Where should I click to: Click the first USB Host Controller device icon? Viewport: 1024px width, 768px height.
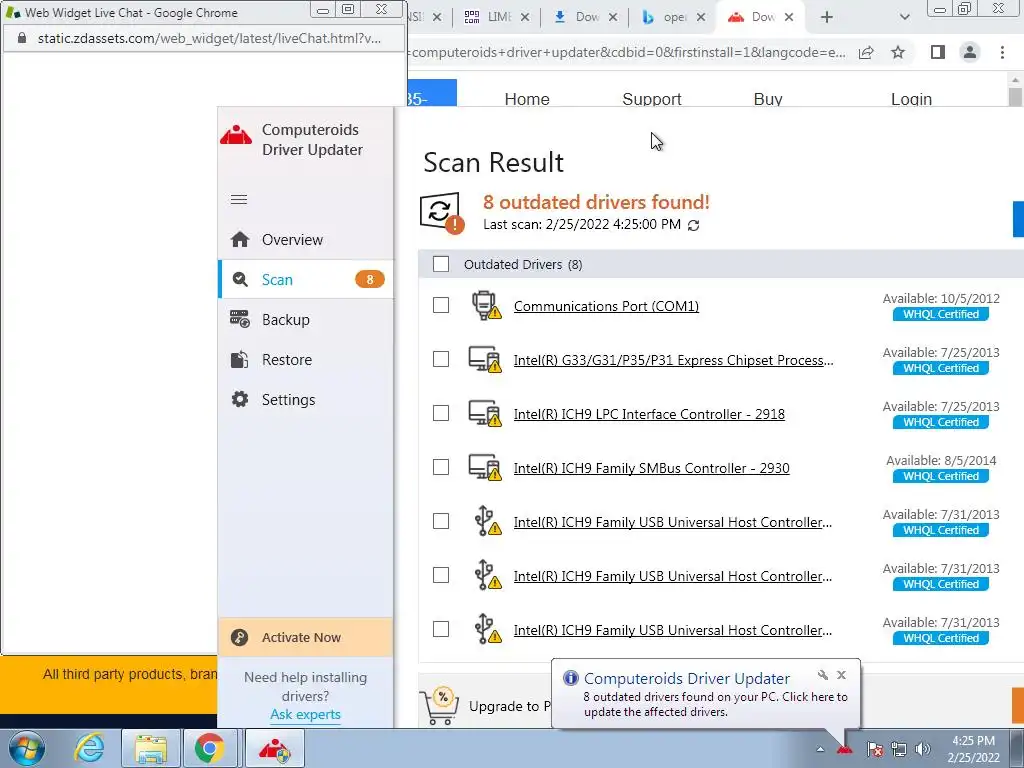[x=487, y=521]
